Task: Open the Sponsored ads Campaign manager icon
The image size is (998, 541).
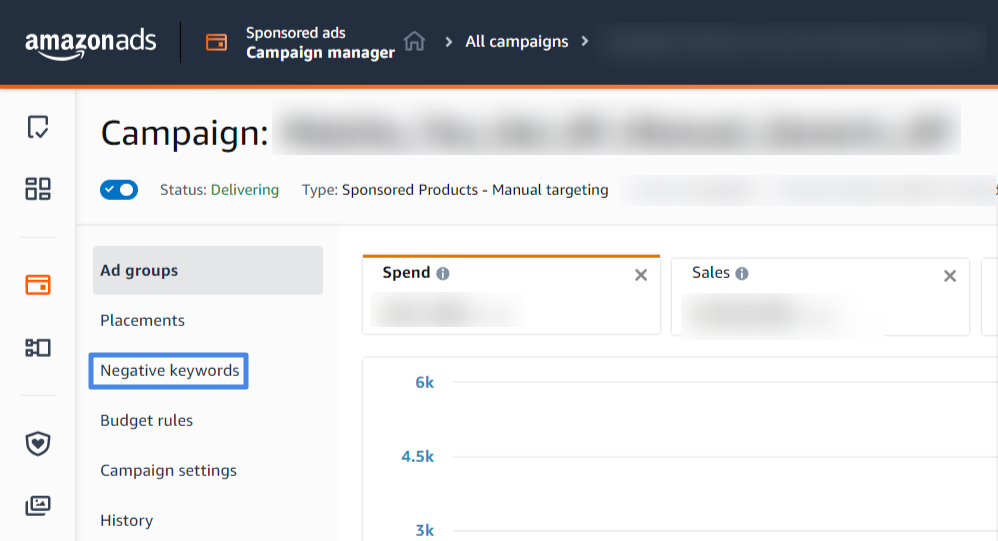Action: [216, 42]
